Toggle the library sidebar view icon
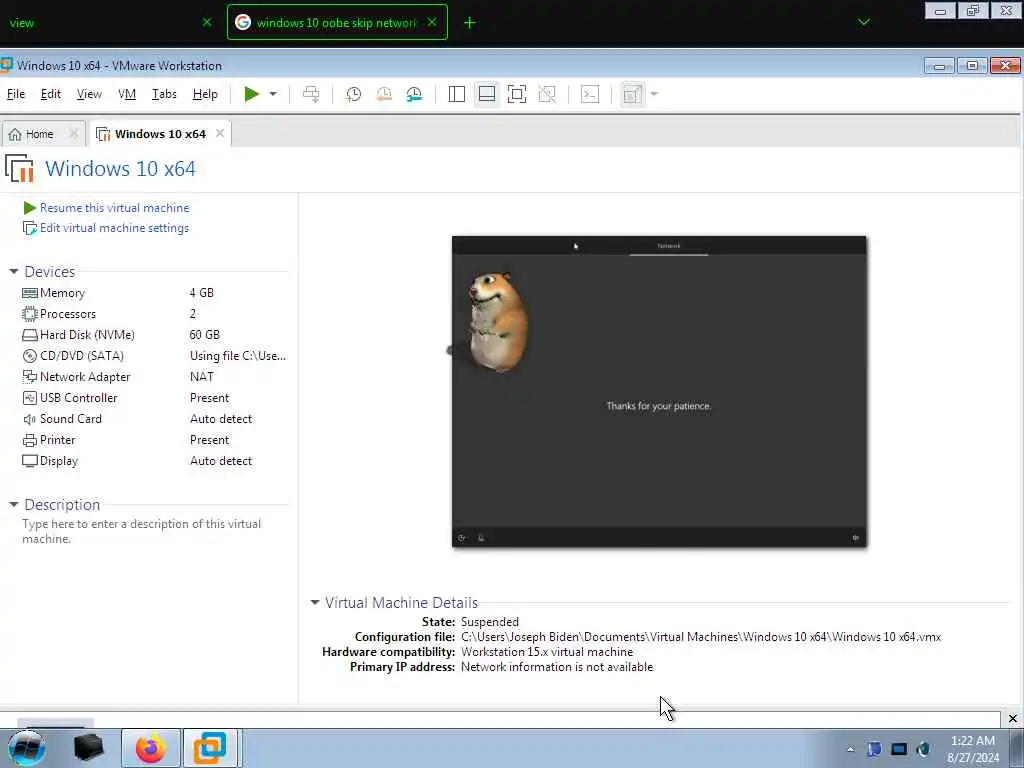The height and width of the screenshot is (768, 1024). (456, 94)
